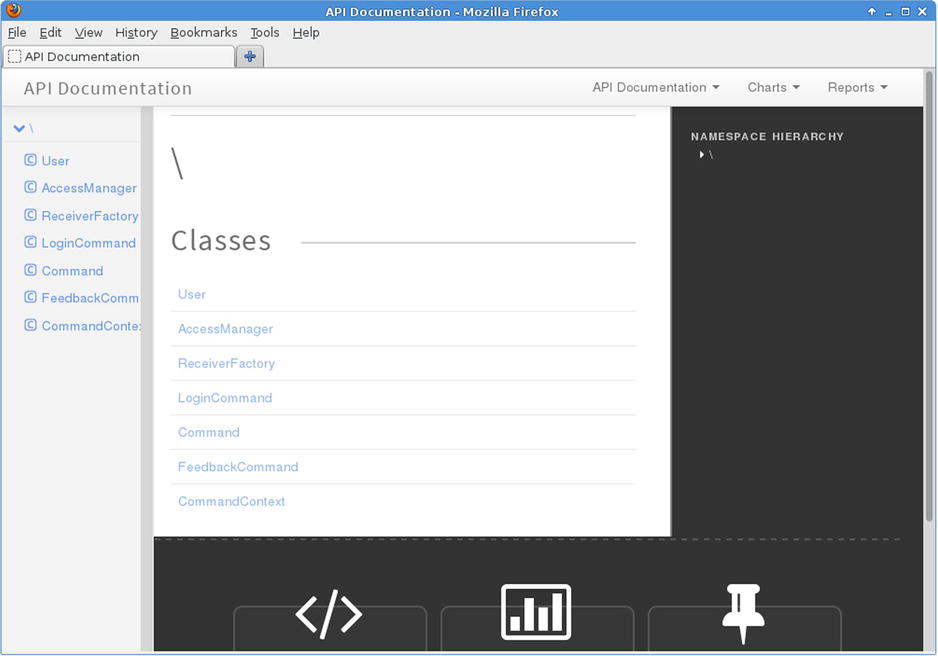
Task: Select FeedbackComm in the sidebar tree
Action: [90, 298]
